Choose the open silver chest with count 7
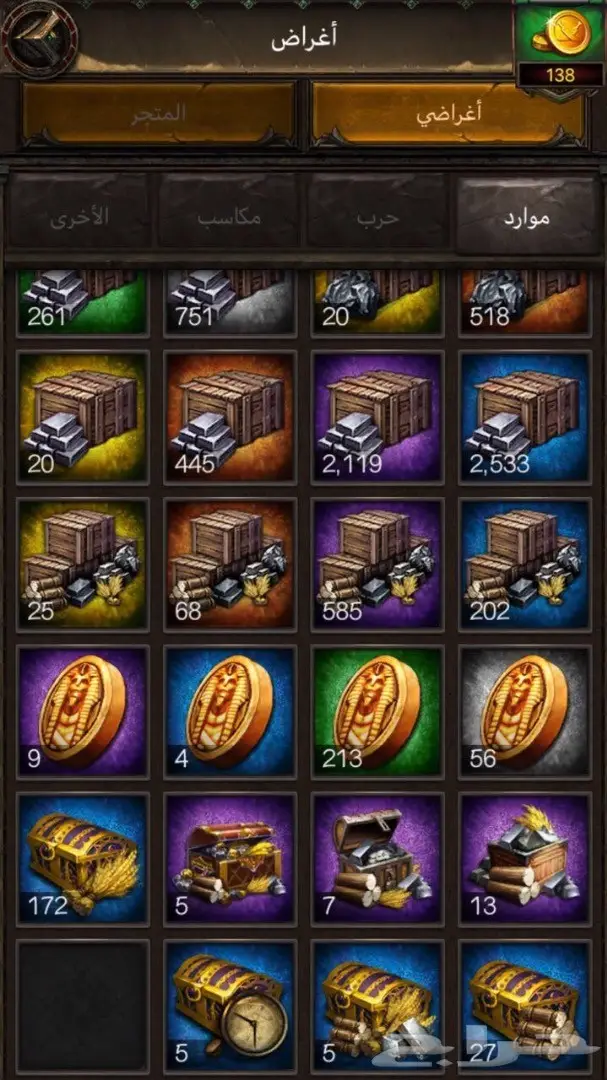The height and width of the screenshot is (1080, 607). tap(378, 859)
